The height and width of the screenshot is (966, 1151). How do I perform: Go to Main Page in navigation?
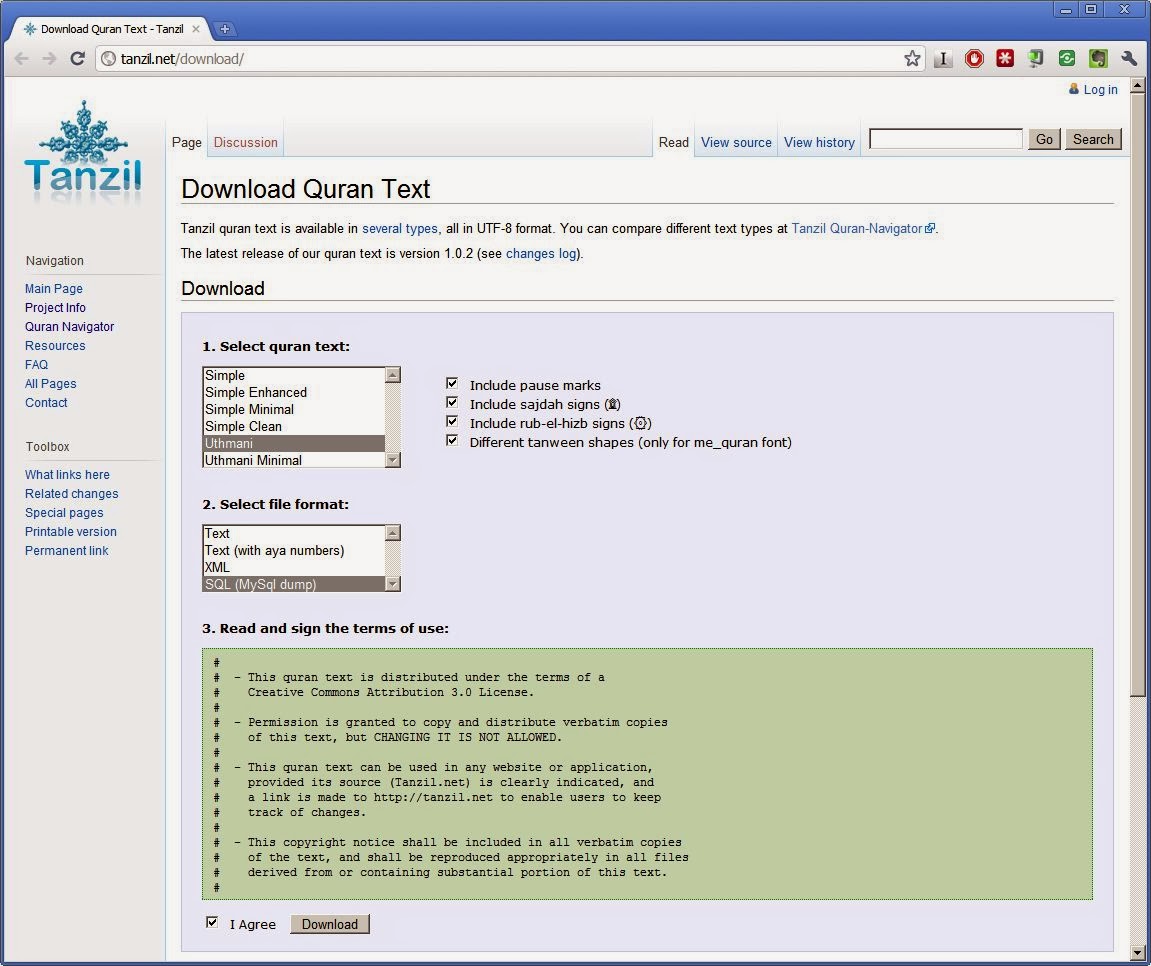(54, 288)
